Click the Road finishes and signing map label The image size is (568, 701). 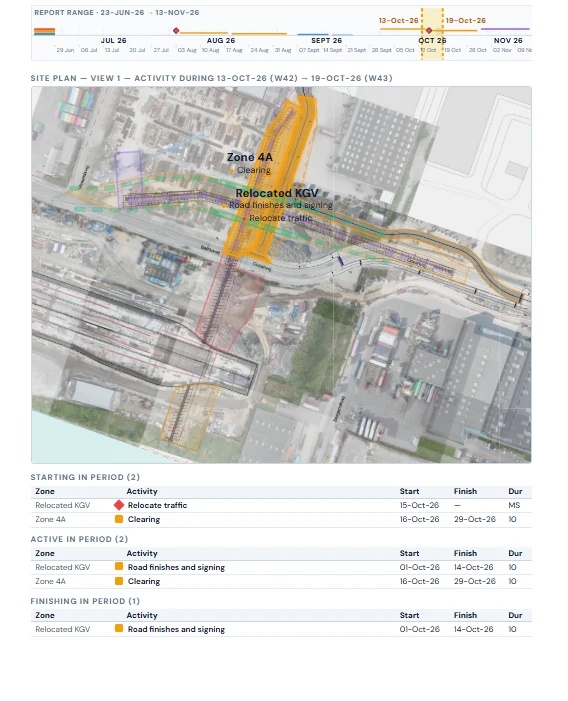tap(281, 205)
